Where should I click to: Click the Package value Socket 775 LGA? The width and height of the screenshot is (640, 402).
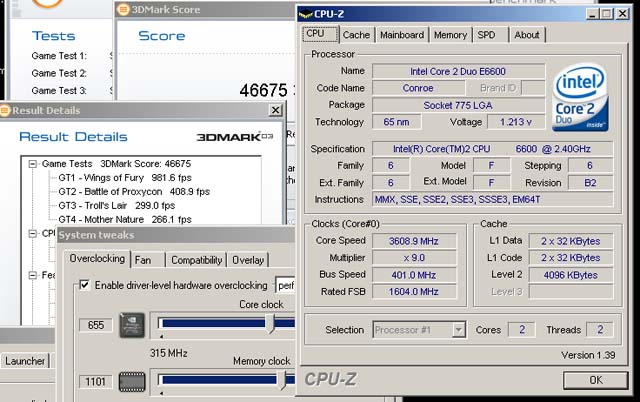(458, 105)
